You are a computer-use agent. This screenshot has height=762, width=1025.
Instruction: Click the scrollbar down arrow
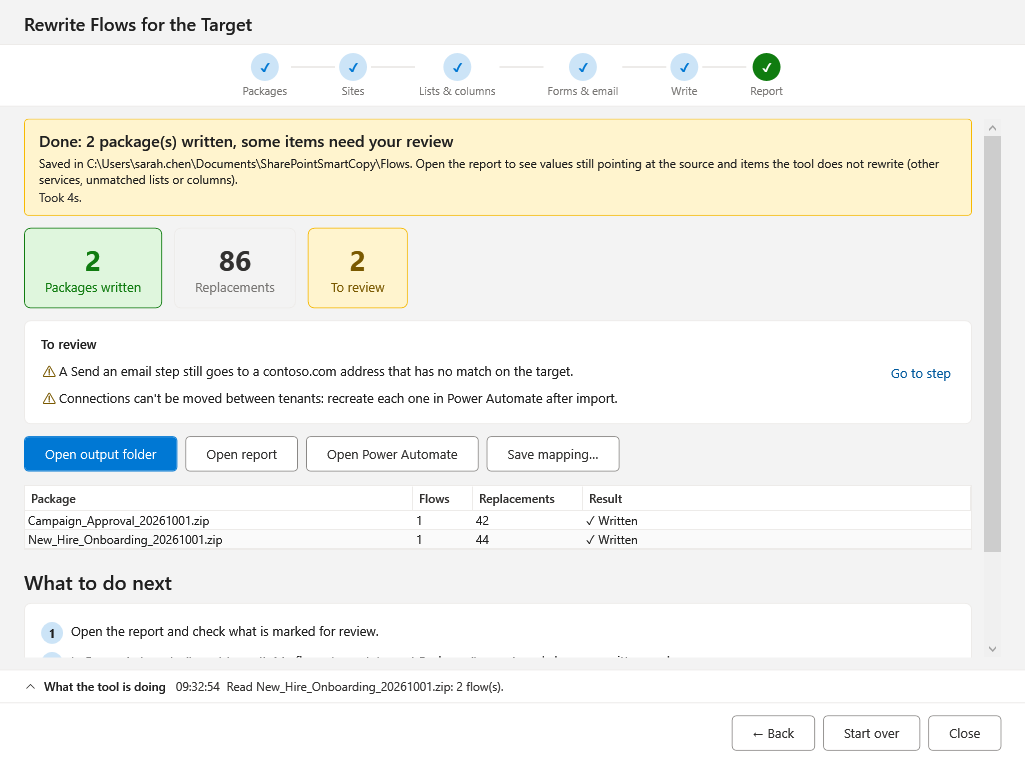click(992, 649)
